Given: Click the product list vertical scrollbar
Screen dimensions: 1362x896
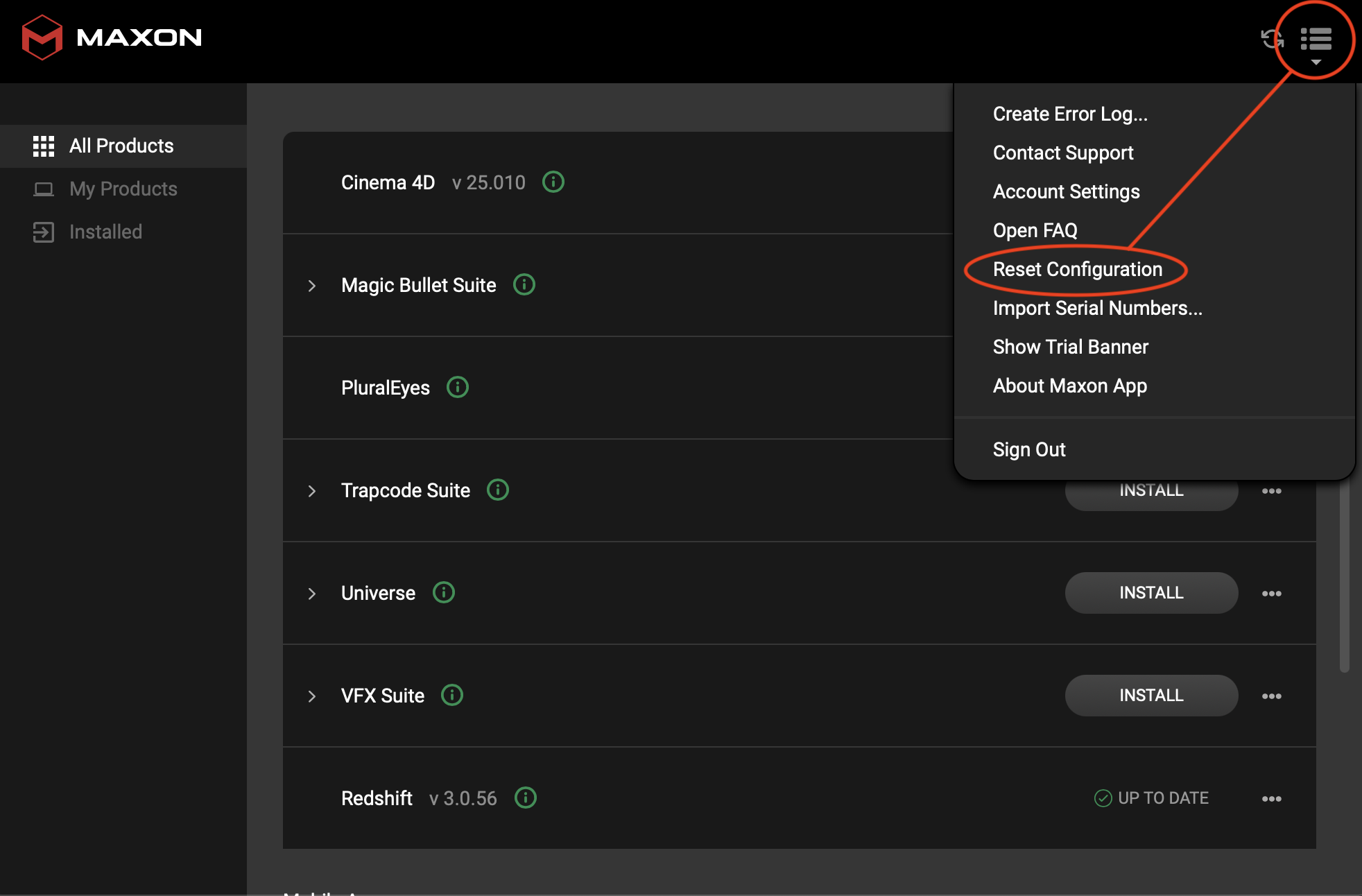Looking at the screenshot, I should pos(1345,576).
